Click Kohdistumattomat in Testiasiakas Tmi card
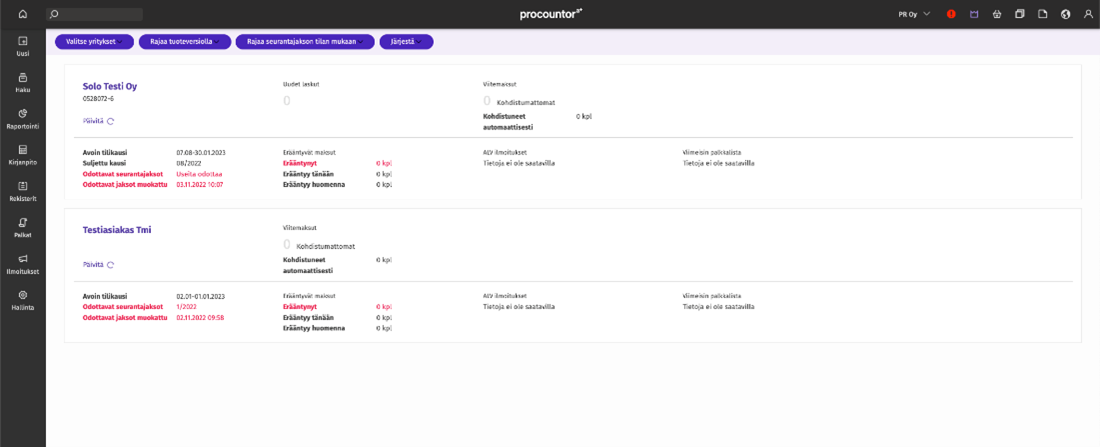Image resolution: width=1100 pixels, height=447 pixels. (326, 246)
